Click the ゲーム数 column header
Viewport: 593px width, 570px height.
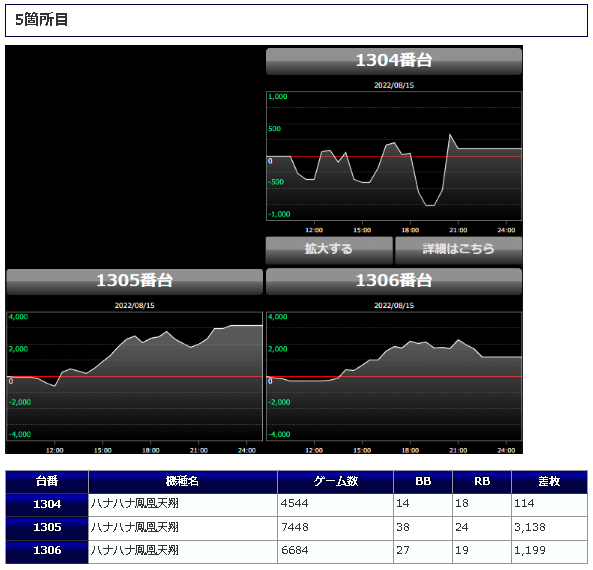point(335,482)
